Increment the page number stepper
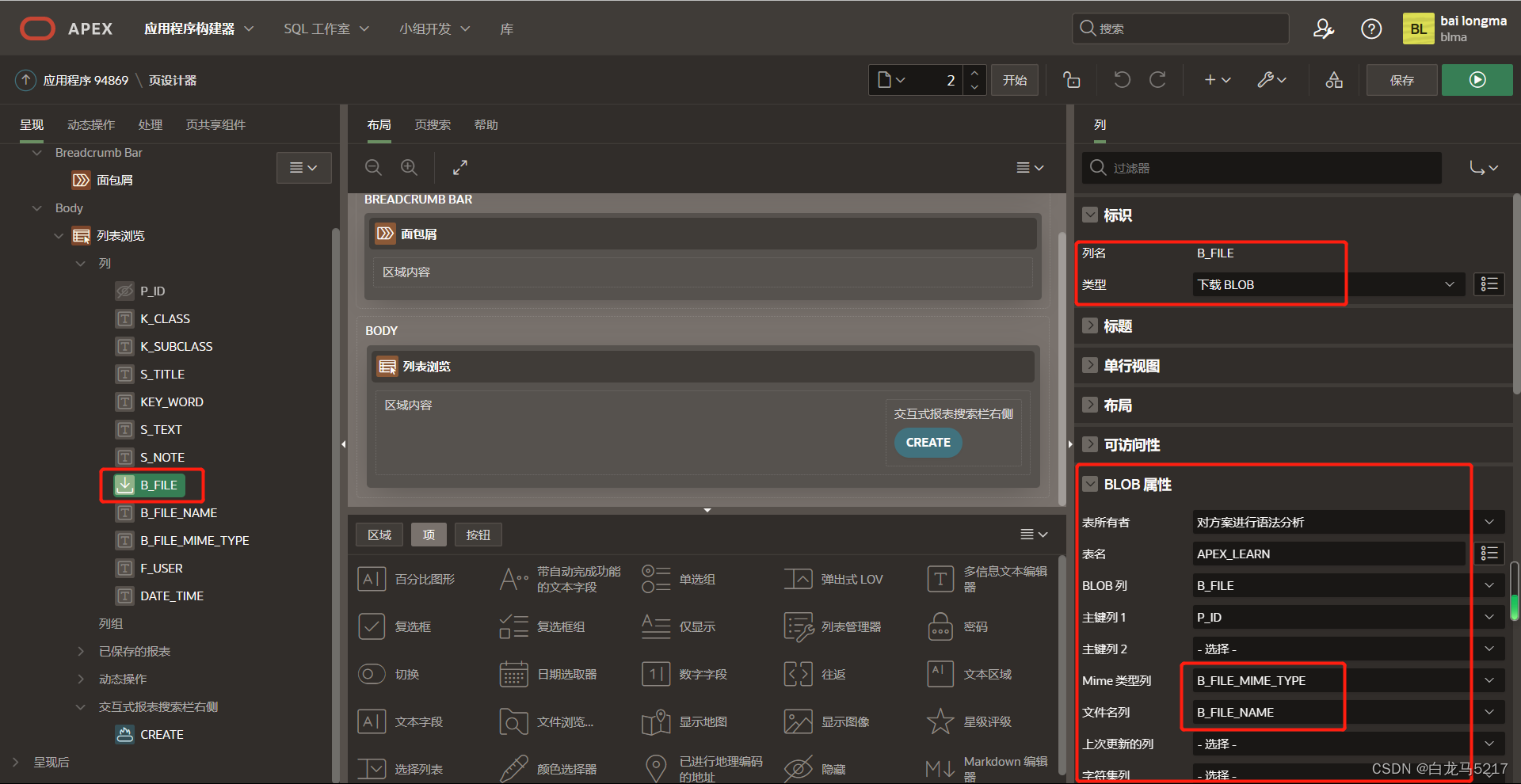 (x=974, y=72)
